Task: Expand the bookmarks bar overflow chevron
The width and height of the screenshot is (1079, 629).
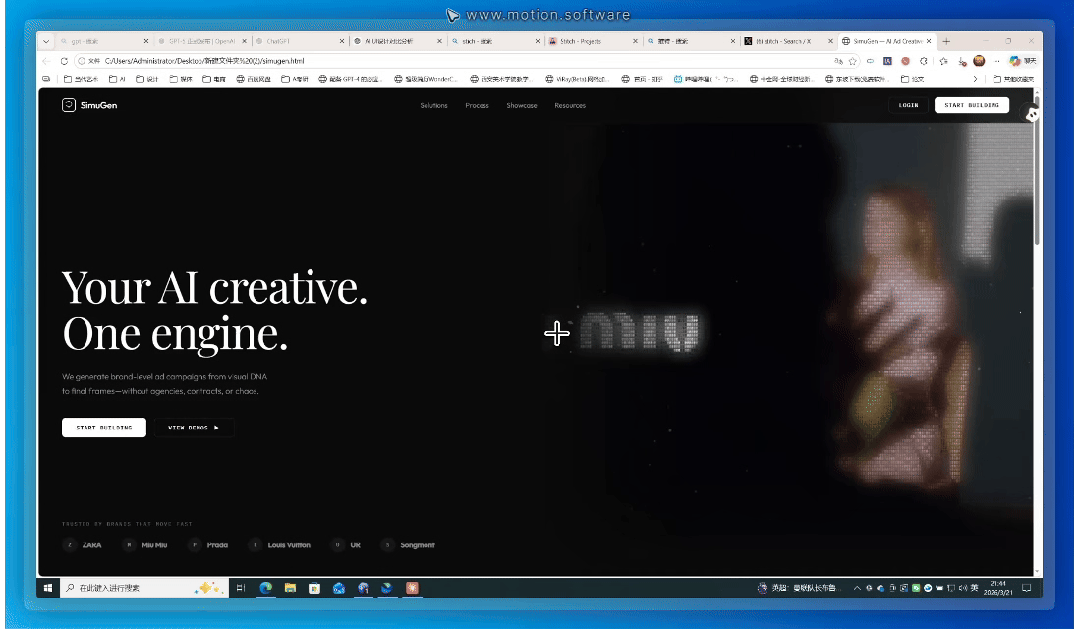Action: pyautogui.click(x=975, y=78)
